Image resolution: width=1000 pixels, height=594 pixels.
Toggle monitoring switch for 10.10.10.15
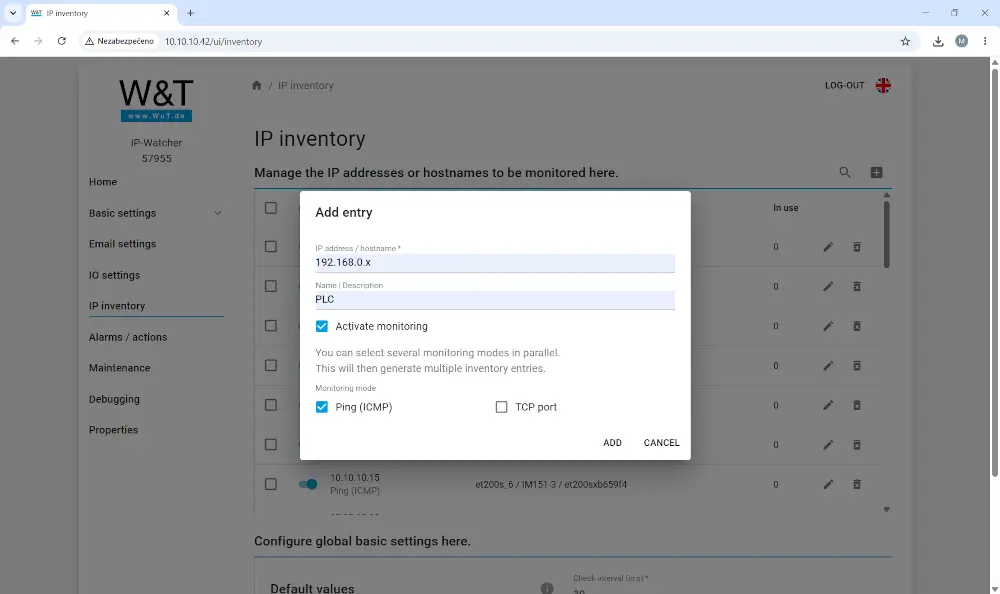(x=308, y=484)
